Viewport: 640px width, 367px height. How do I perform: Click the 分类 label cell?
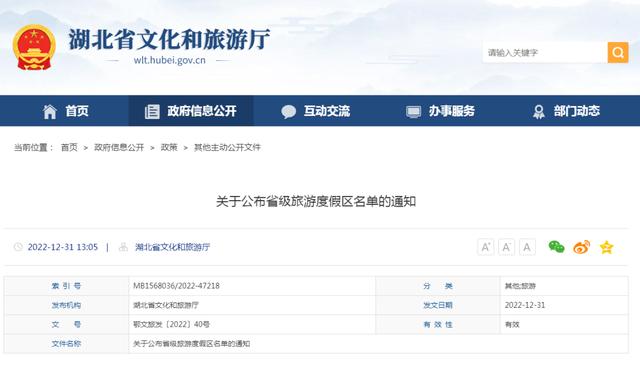438,286
